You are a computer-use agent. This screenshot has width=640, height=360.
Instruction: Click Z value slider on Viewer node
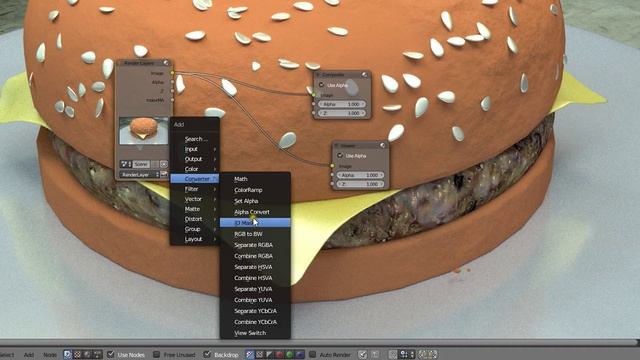pyautogui.click(x=360, y=184)
